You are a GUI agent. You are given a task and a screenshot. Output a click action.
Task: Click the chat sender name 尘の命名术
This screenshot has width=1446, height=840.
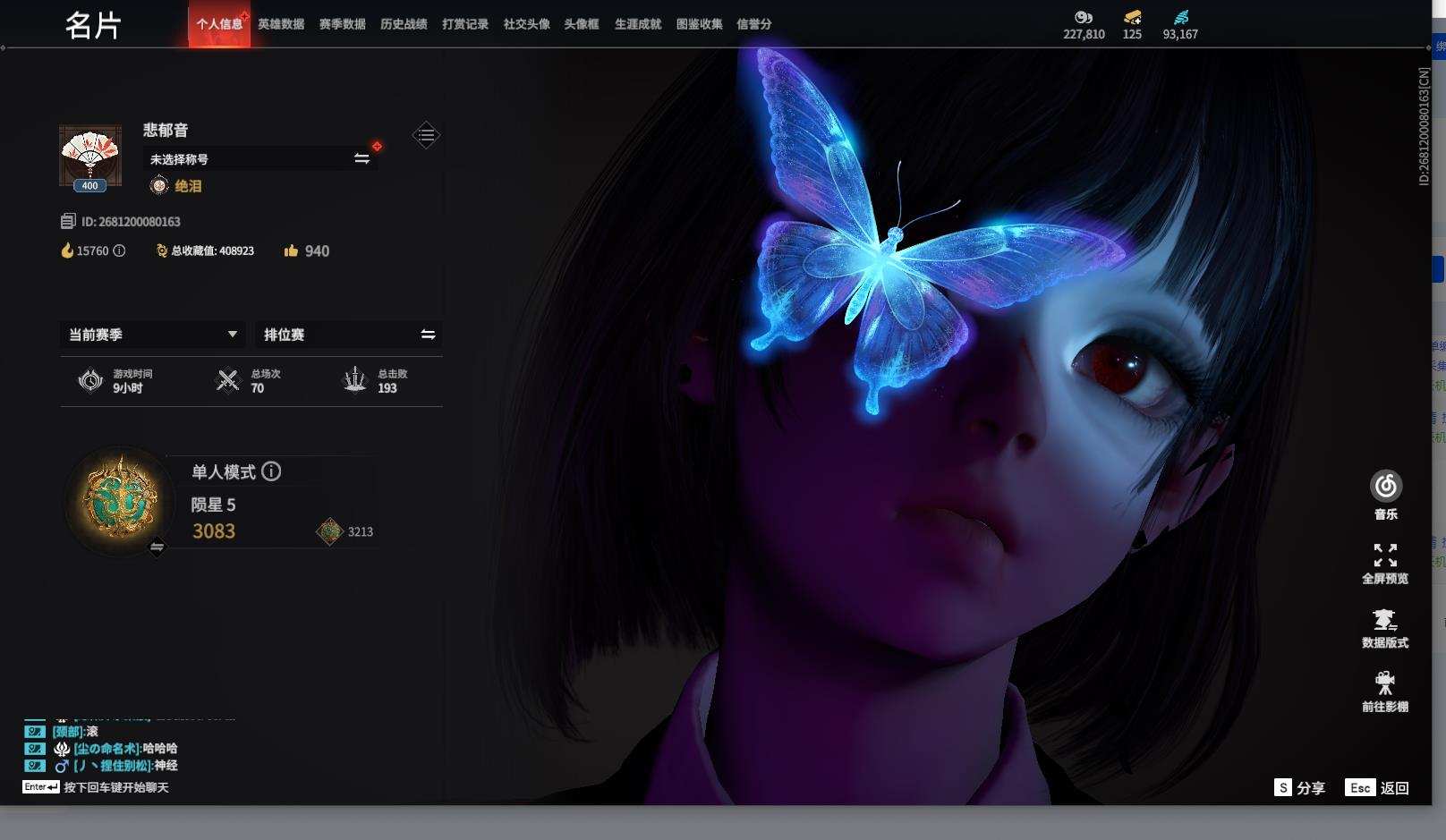pos(107,748)
